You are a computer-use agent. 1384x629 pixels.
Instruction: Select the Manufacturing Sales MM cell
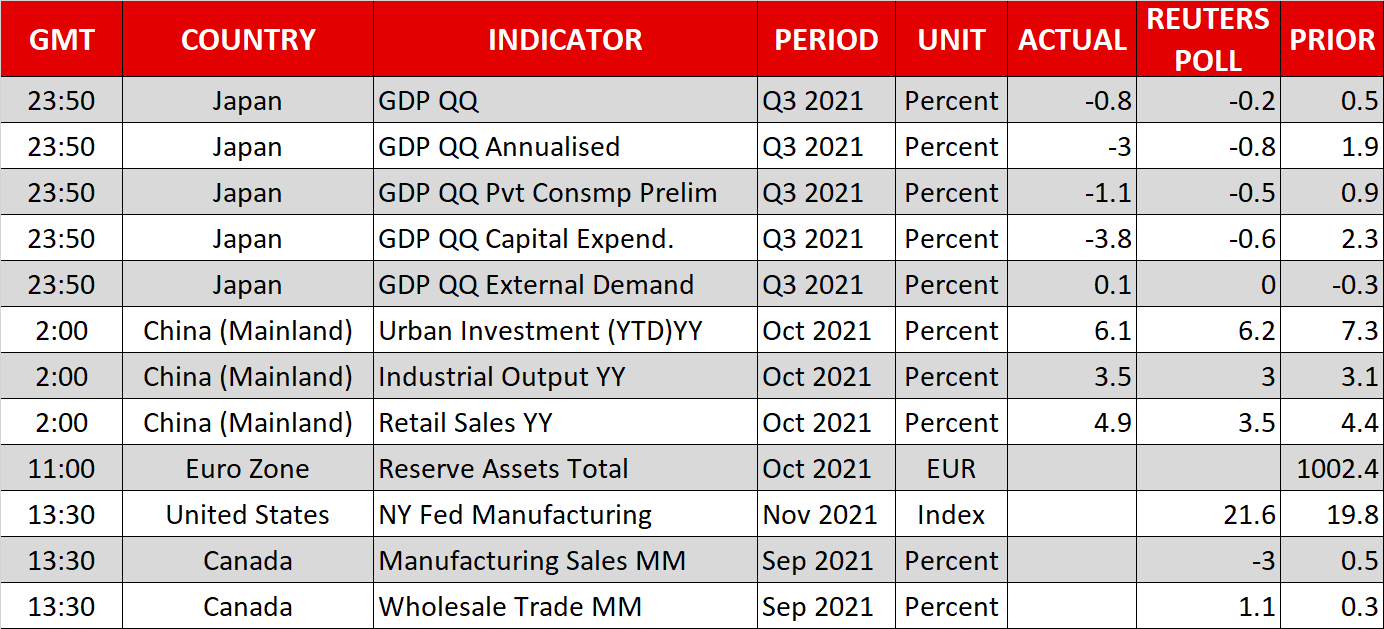(532, 561)
